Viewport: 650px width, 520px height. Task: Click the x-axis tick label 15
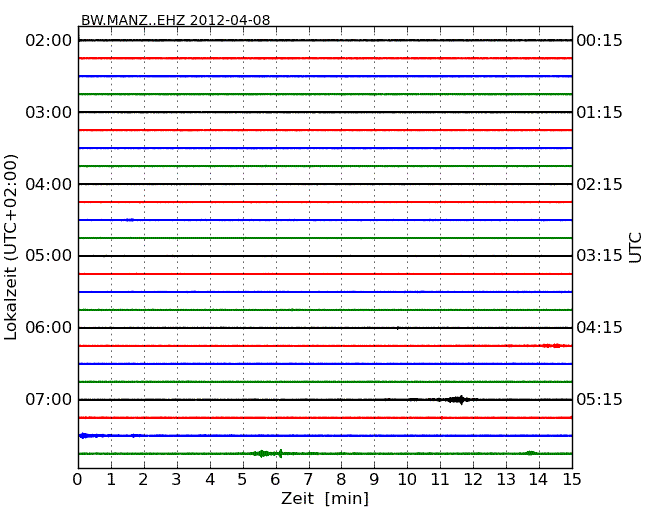coord(571,480)
